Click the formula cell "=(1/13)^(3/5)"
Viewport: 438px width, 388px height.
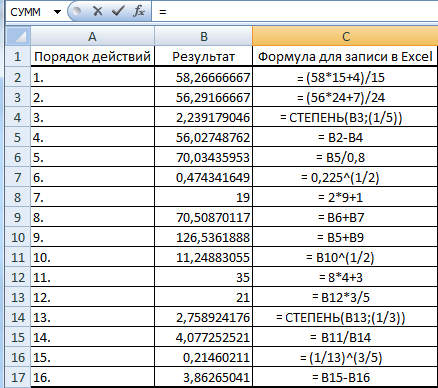pos(345,357)
